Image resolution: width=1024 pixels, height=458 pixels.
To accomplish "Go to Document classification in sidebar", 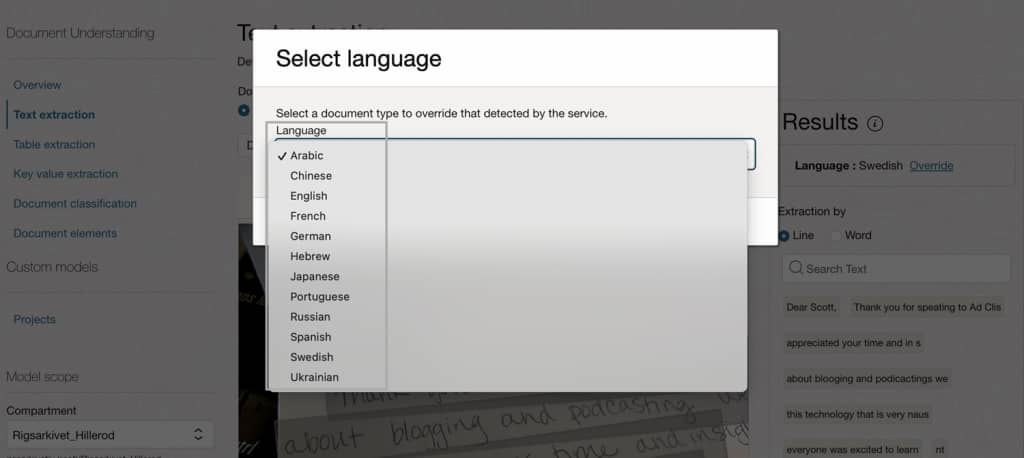I will point(75,204).
